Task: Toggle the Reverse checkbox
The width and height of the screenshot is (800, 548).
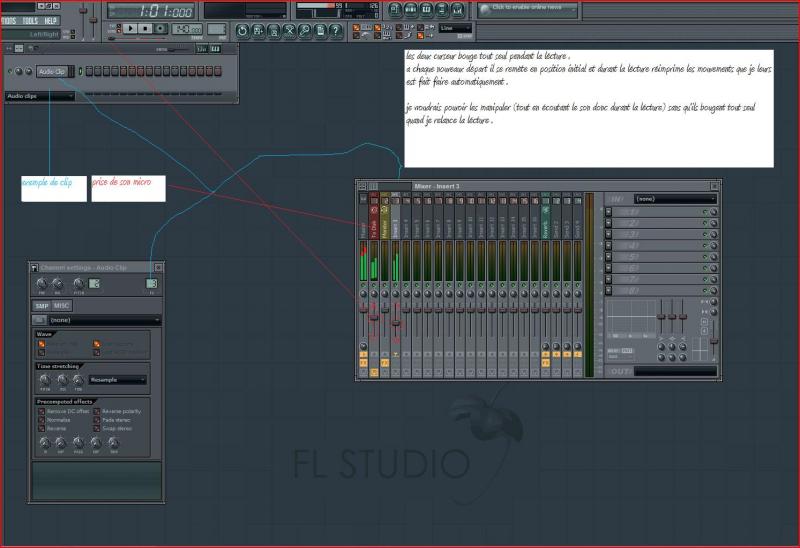Action: point(41,429)
